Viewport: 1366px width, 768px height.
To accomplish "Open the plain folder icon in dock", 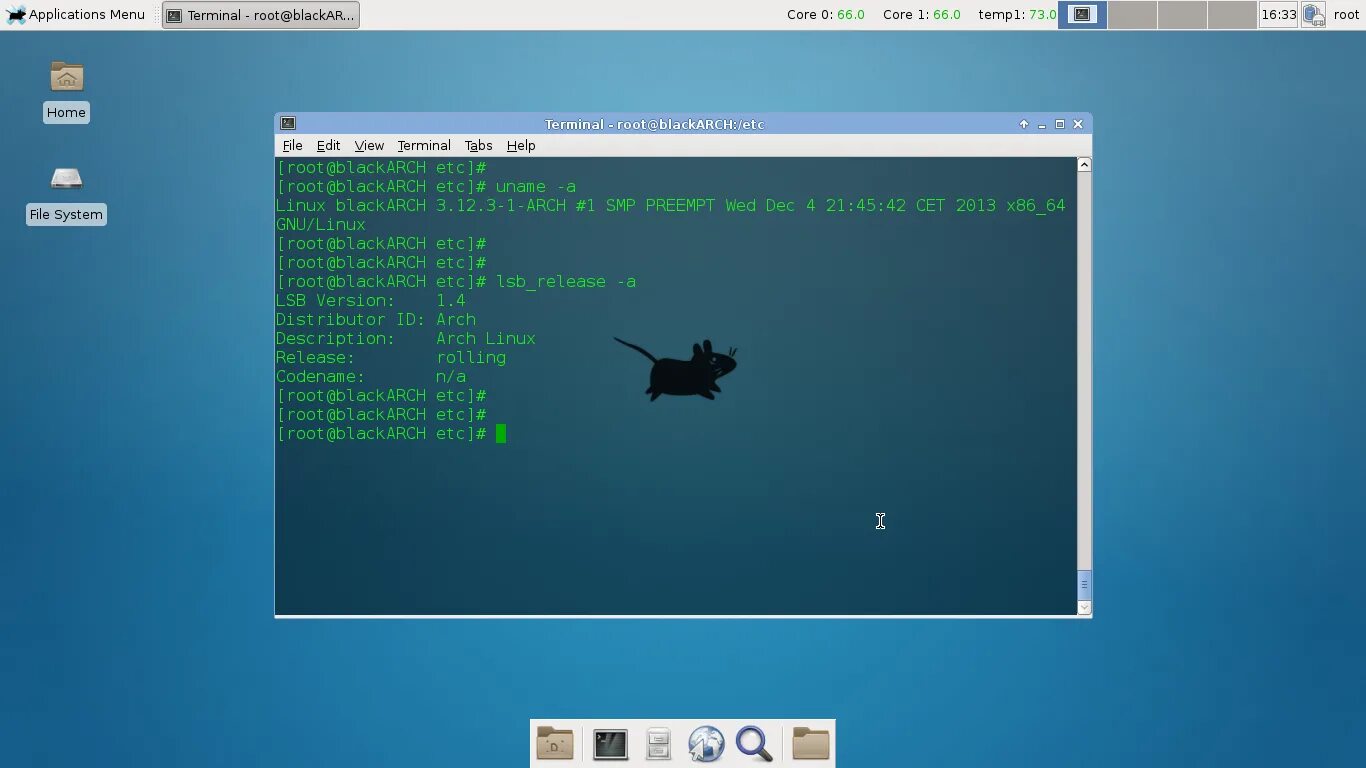I will tap(811, 744).
